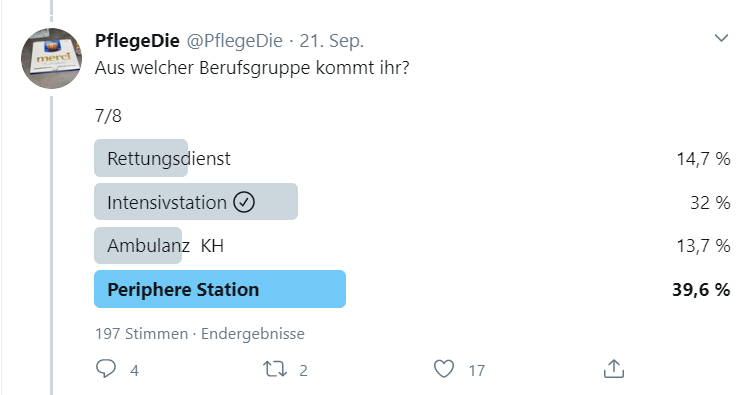Select the Intensivstation poll option
This screenshot has height=395, width=748.
[196, 202]
